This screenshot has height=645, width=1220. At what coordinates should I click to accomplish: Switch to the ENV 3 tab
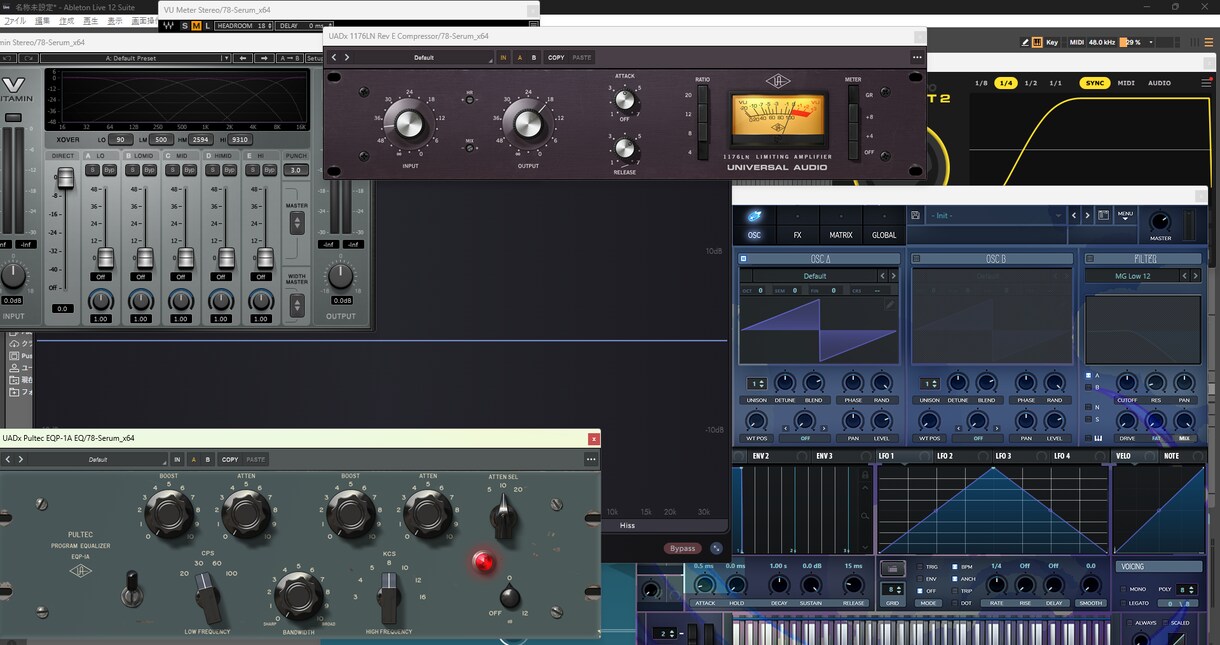tap(824, 456)
